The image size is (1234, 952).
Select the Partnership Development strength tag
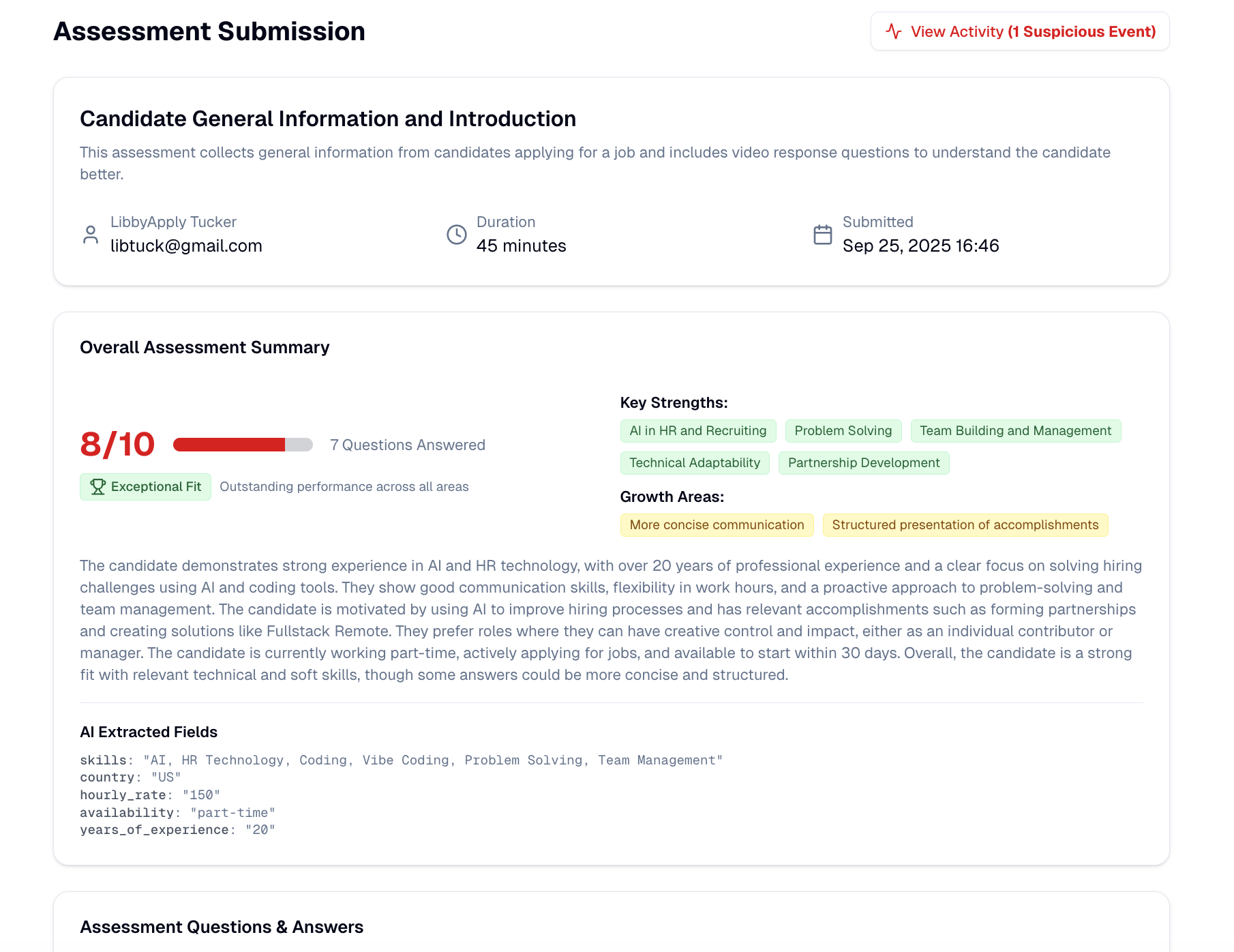863,462
